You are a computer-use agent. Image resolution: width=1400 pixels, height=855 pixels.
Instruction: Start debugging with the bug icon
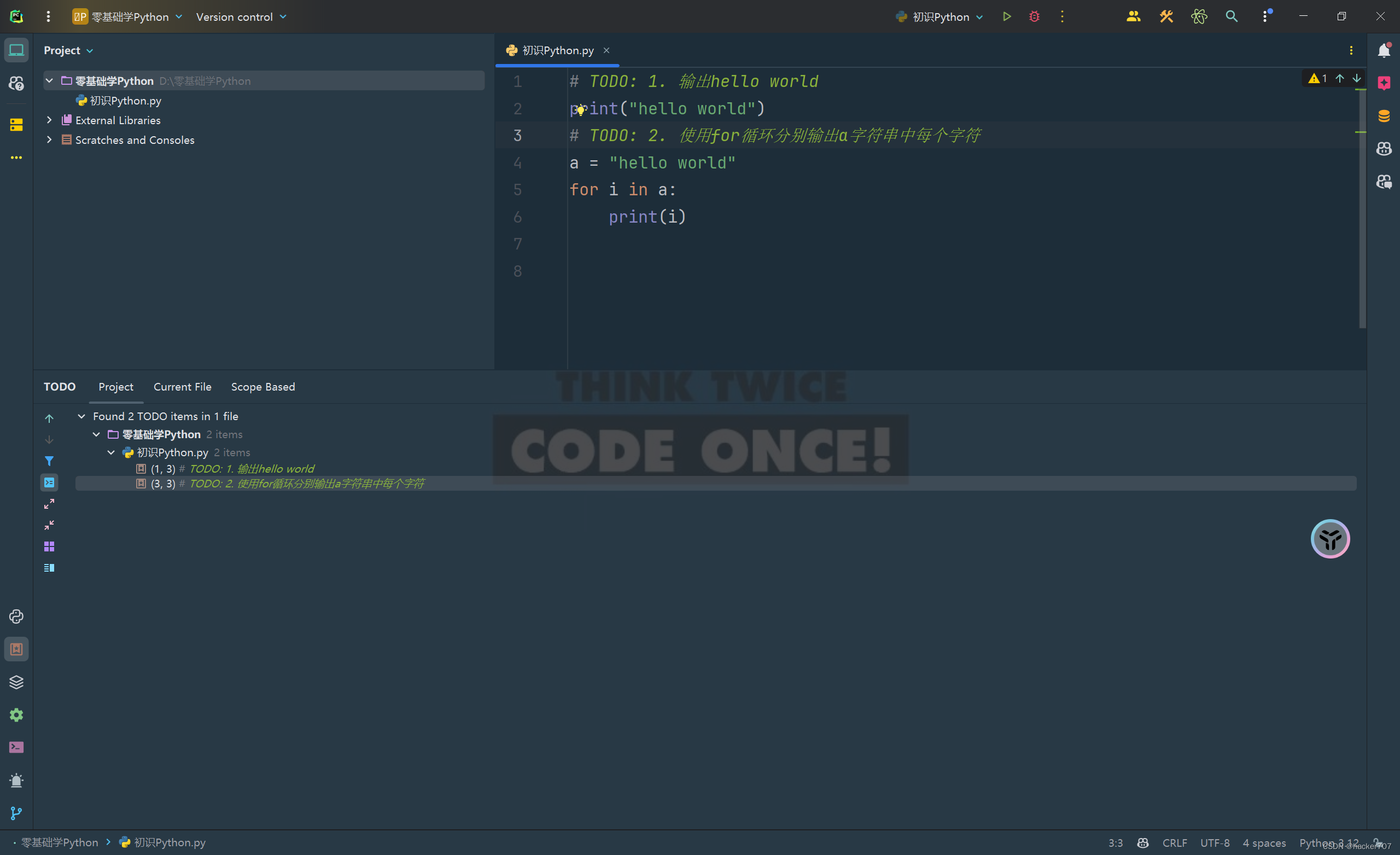click(x=1034, y=17)
